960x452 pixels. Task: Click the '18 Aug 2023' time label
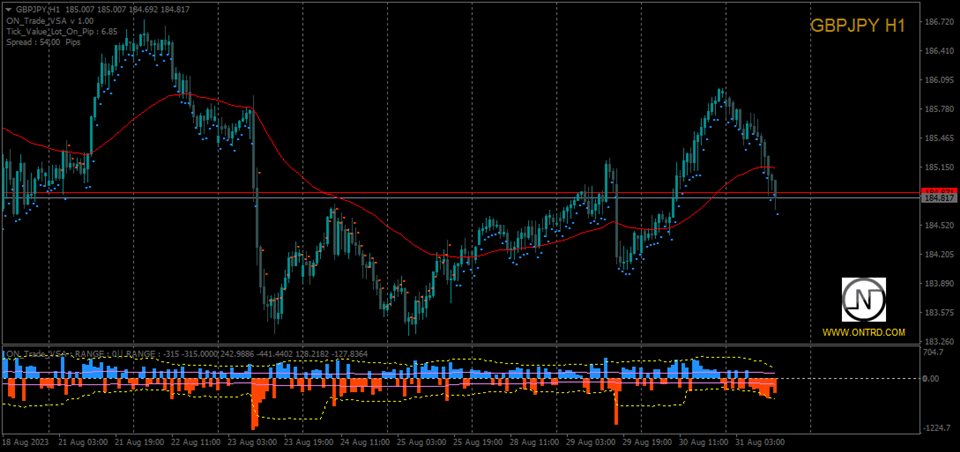(x=23, y=440)
